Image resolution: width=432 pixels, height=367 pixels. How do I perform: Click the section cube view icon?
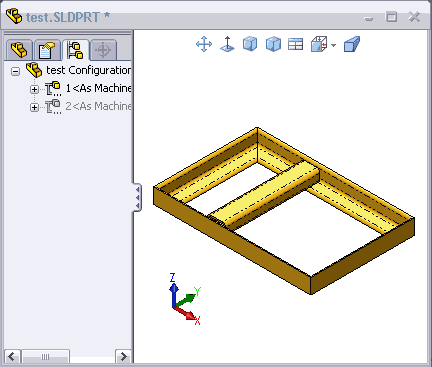[319, 44]
